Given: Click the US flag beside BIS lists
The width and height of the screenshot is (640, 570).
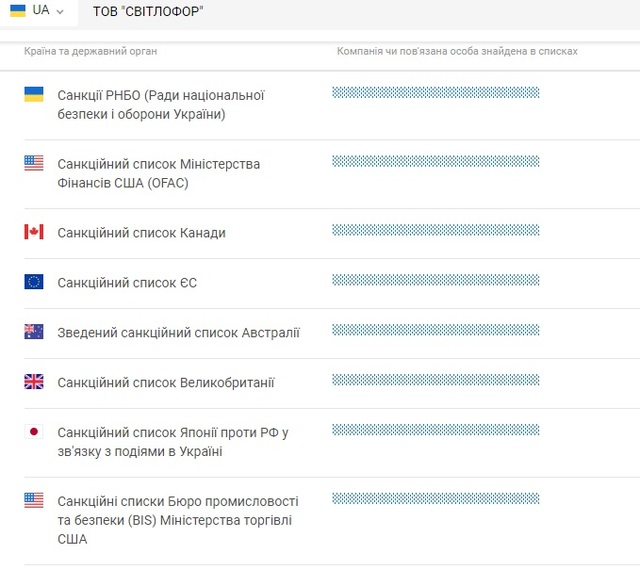Looking at the screenshot, I should coord(34,500).
